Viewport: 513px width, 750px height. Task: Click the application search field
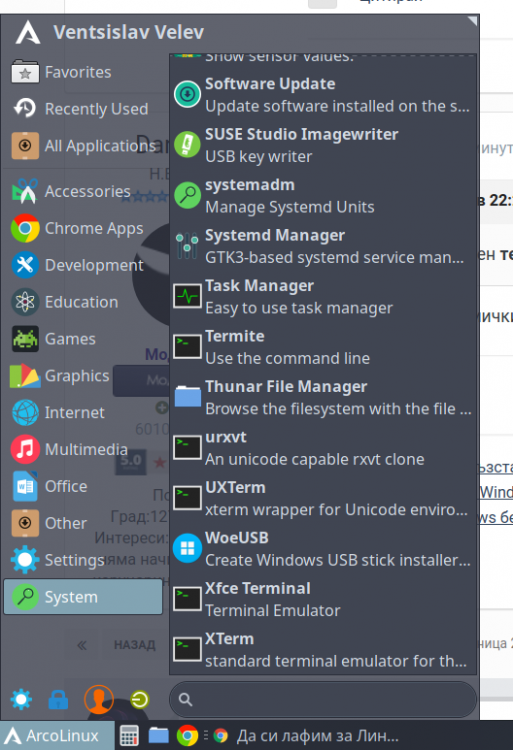[323, 700]
